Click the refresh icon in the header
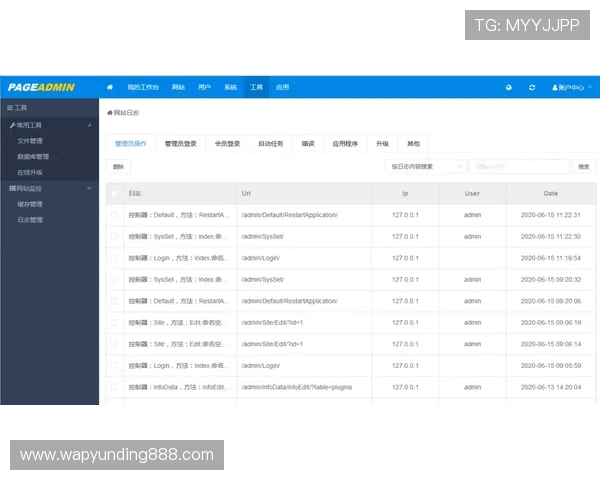The height and width of the screenshot is (480, 600). [532, 87]
